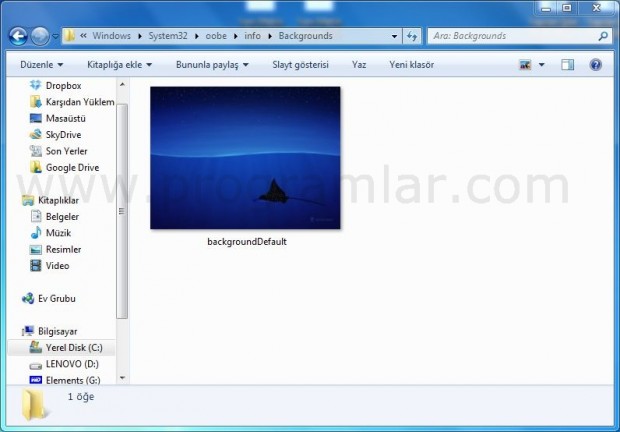The width and height of the screenshot is (620, 432).
Task: Maximize the Explorer window
Action: [567, 8]
